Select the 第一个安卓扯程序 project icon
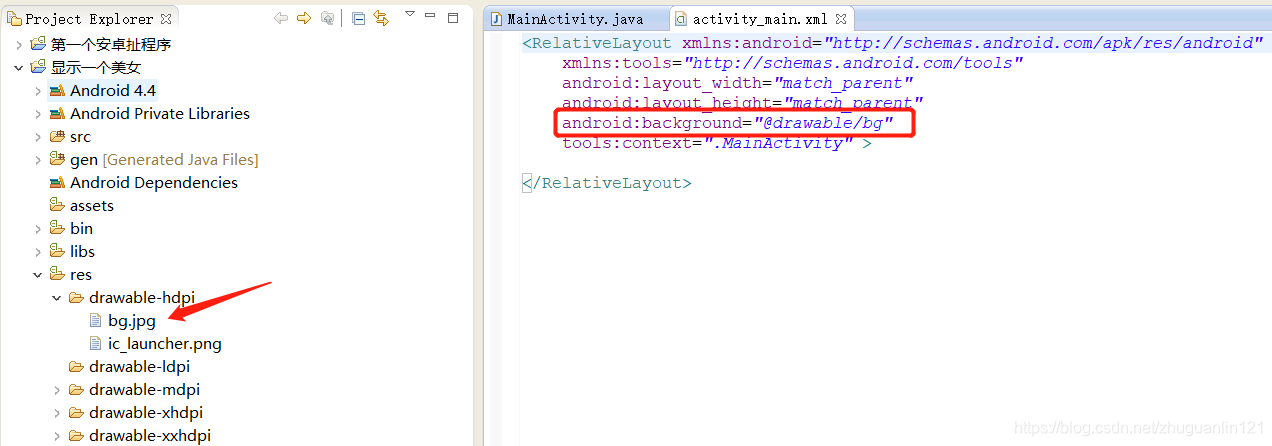Image resolution: width=1272 pixels, height=446 pixels. [x=38, y=44]
